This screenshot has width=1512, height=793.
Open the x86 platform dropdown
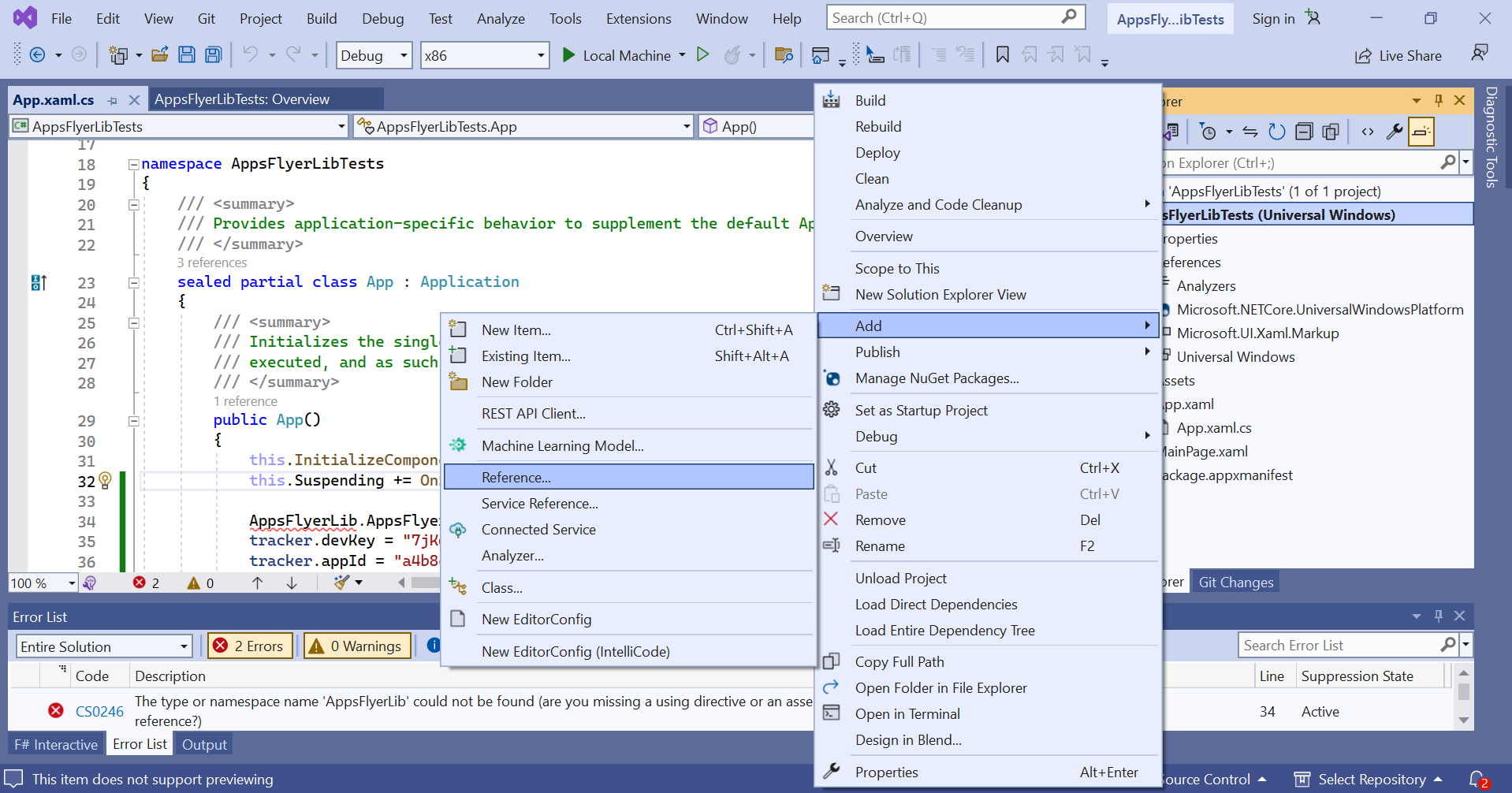click(484, 55)
